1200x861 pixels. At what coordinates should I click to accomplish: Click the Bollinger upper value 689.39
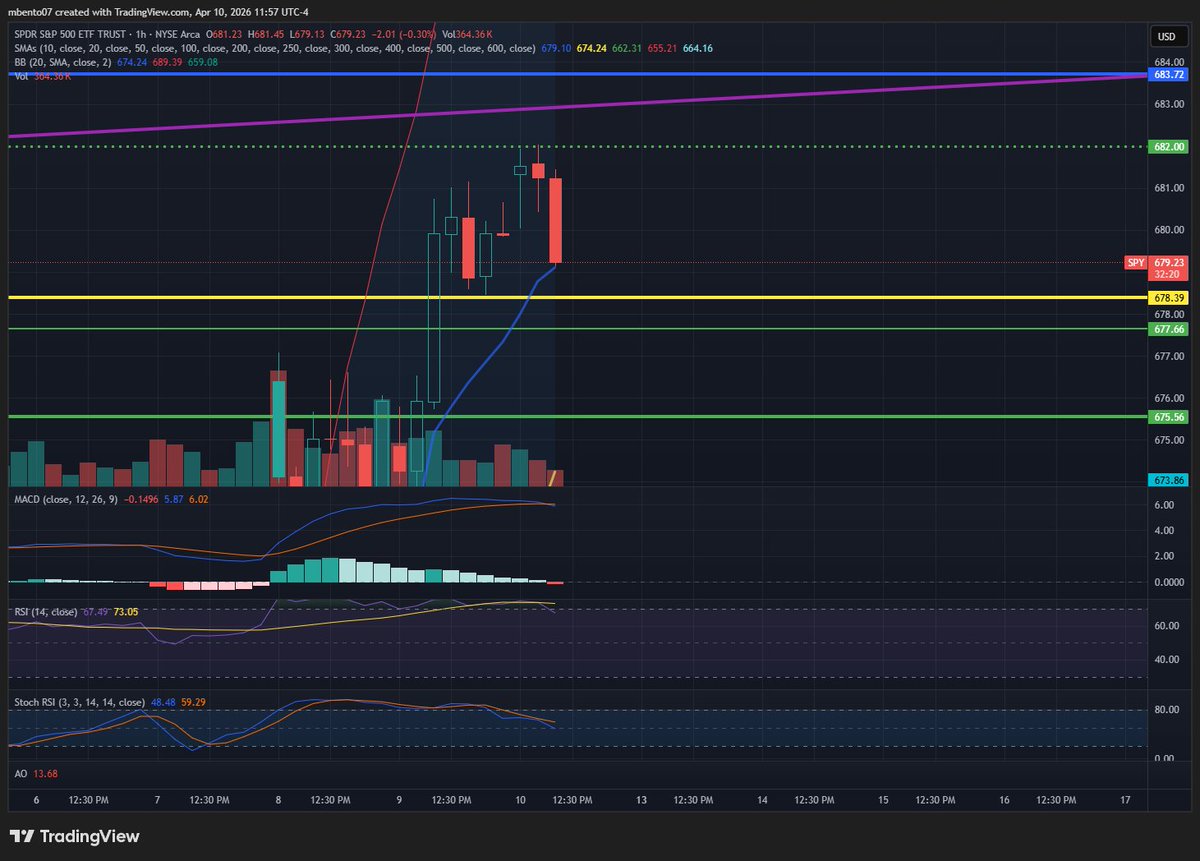pos(166,61)
